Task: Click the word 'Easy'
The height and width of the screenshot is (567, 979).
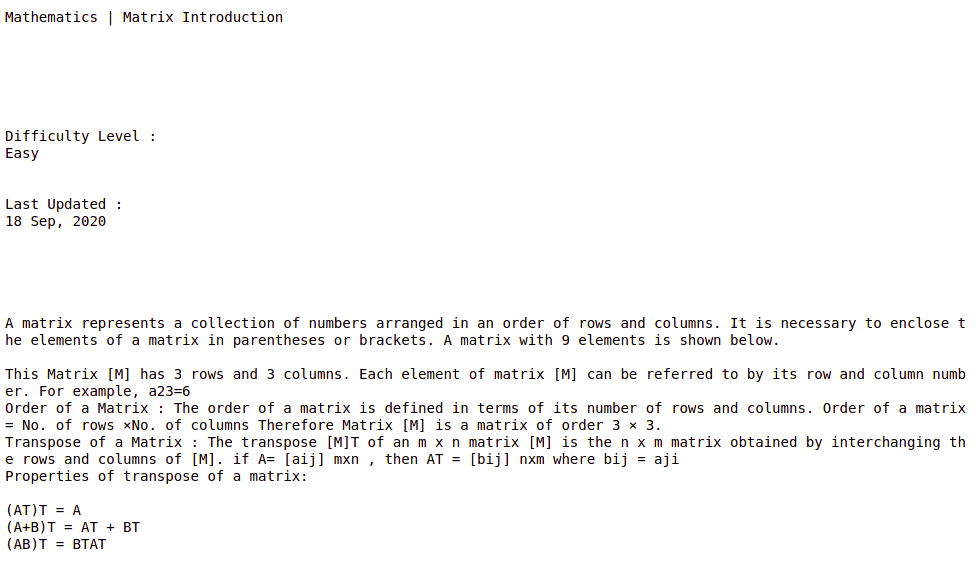Action: tap(22, 154)
